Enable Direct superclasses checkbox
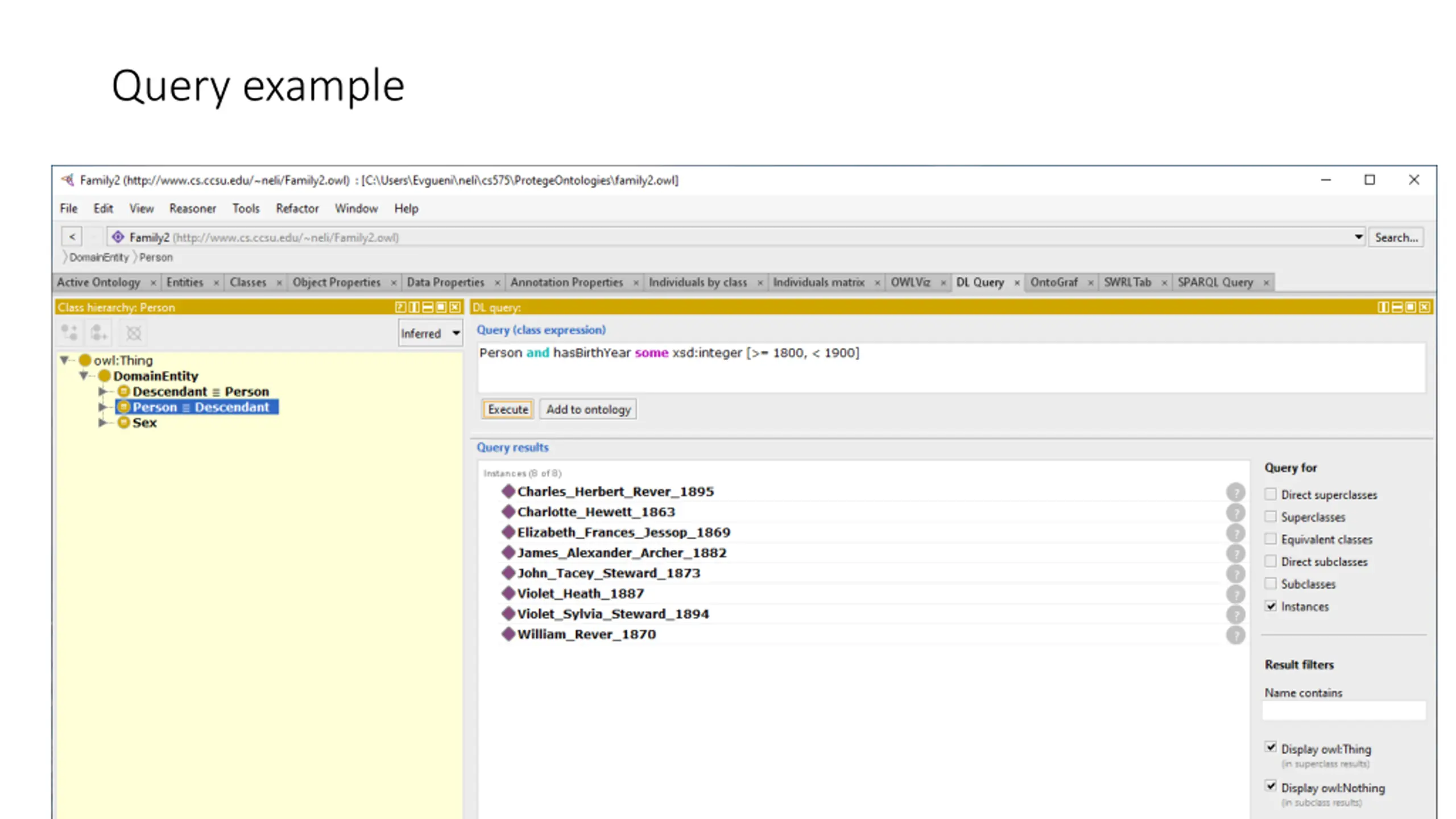 tap(1271, 494)
